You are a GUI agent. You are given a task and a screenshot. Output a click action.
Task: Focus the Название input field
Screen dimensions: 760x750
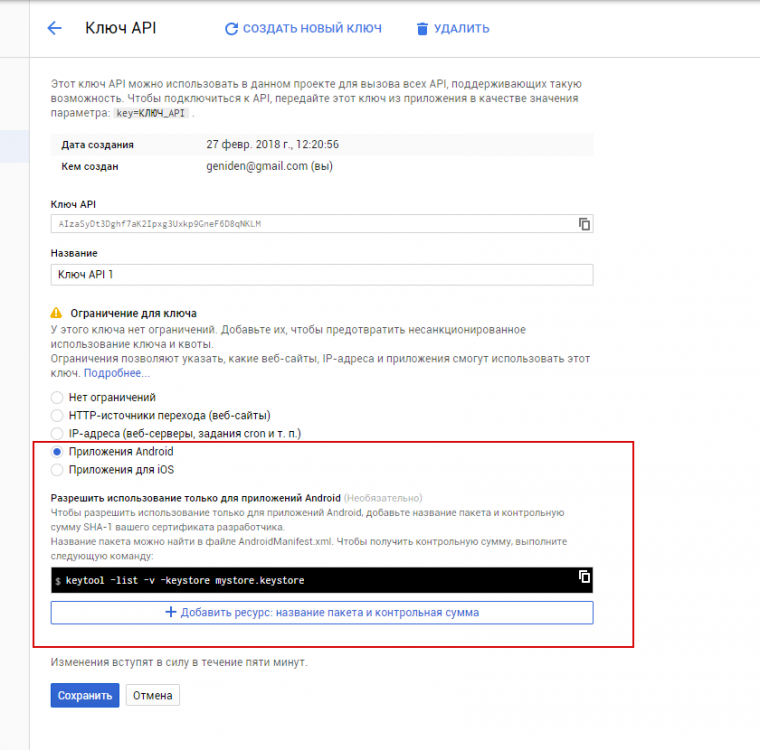pyautogui.click(x=322, y=274)
